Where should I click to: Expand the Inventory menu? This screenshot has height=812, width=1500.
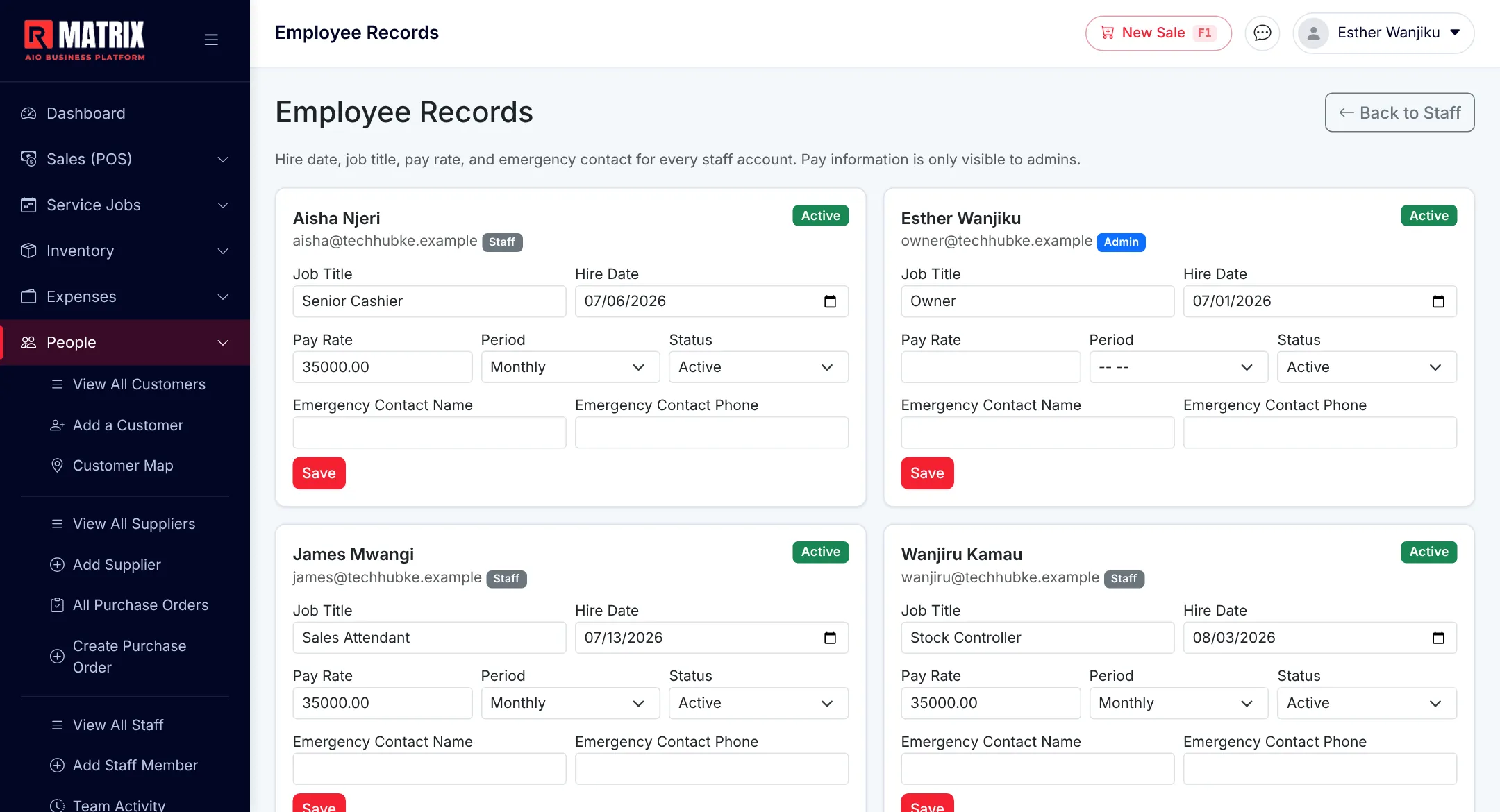pos(125,251)
